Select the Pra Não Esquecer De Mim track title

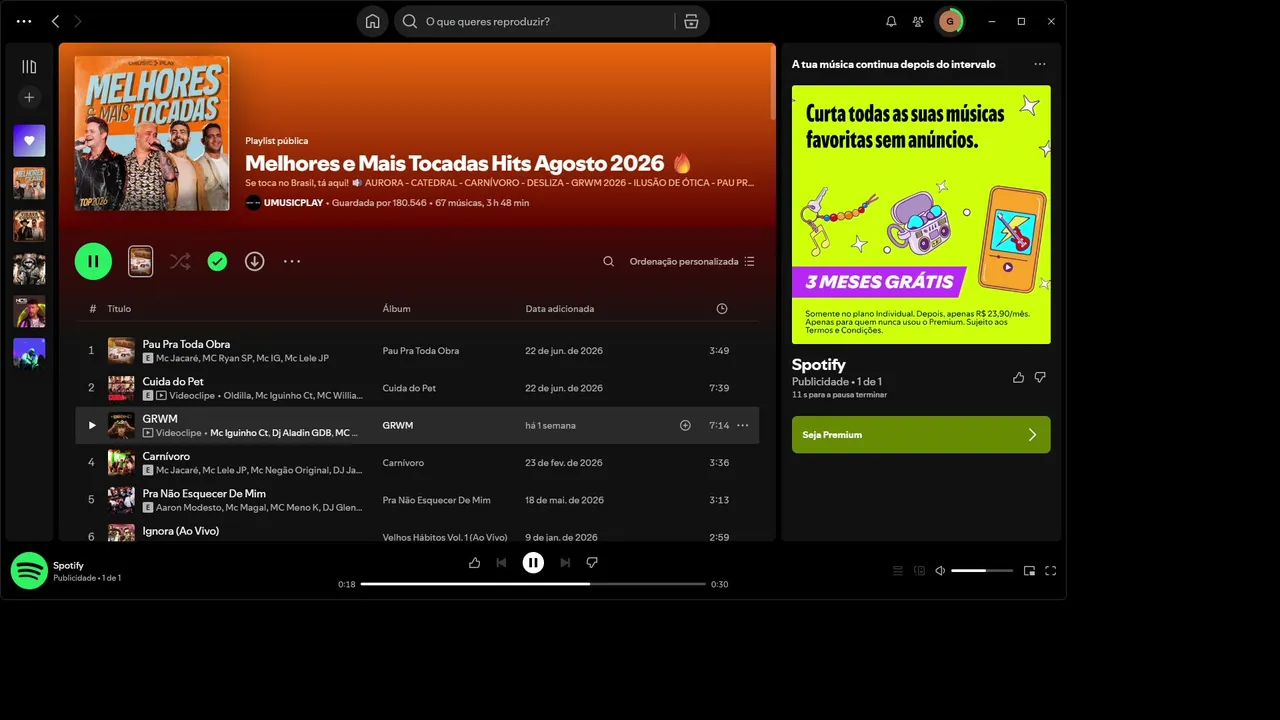(204, 493)
